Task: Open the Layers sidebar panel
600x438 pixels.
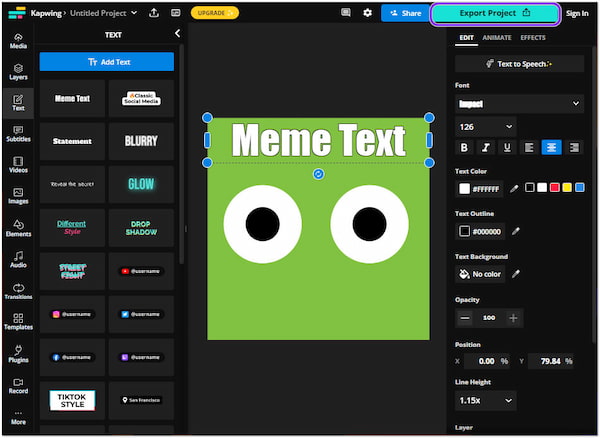Action: pos(18,72)
